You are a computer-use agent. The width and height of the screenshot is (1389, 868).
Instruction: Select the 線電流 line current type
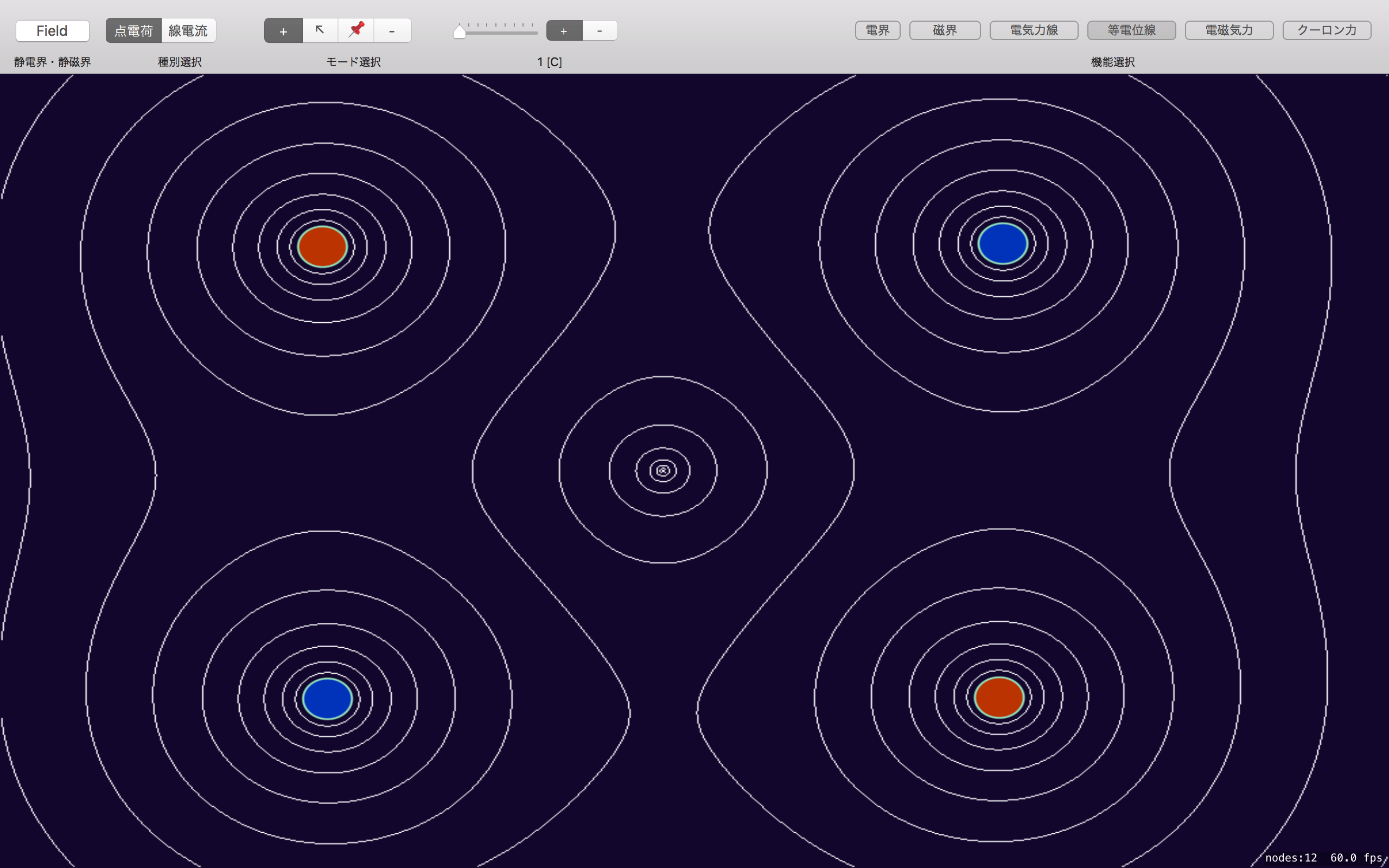point(188,30)
